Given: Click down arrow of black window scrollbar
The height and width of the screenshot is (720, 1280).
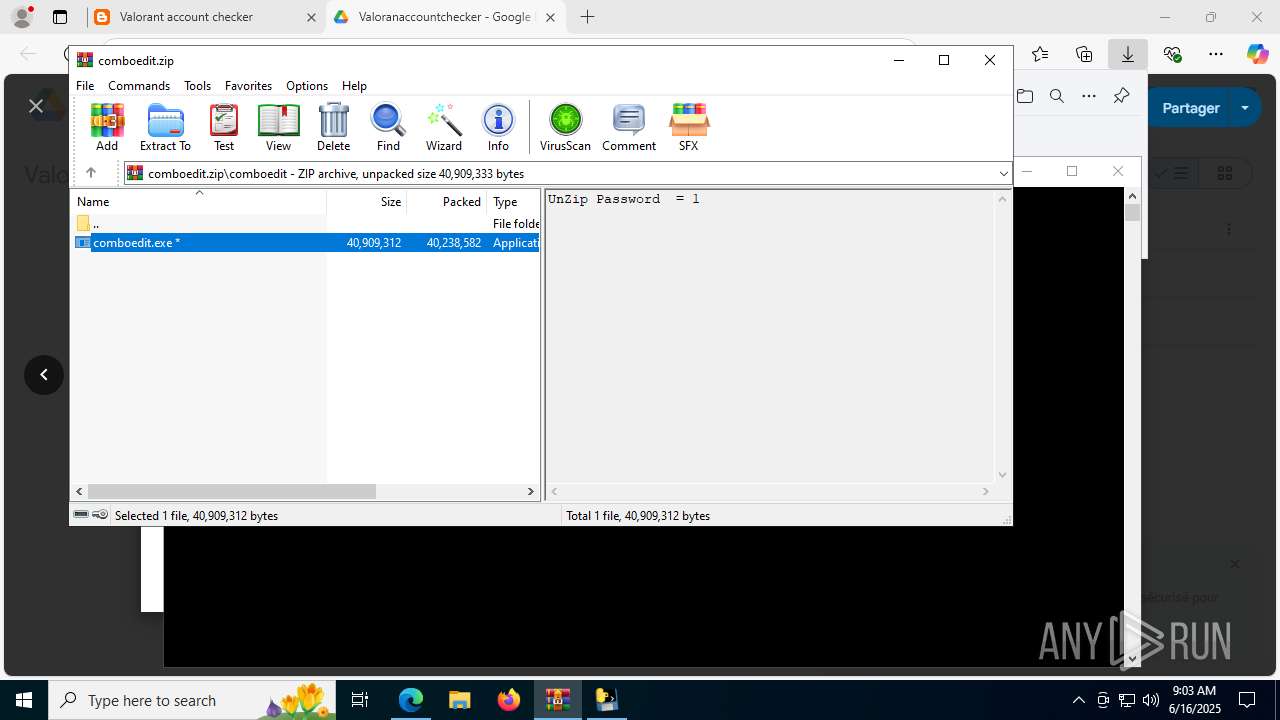Looking at the screenshot, I should click(x=1133, y=659).
